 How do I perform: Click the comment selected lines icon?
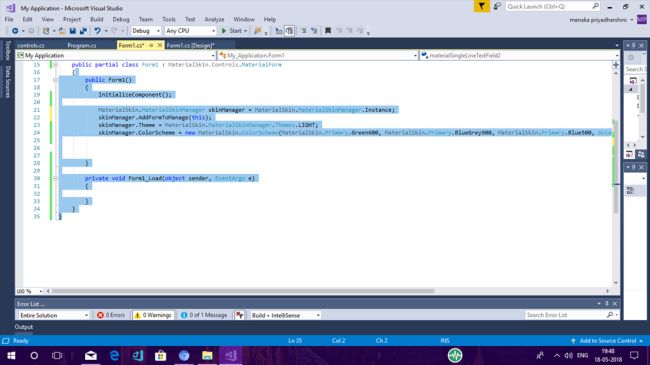(x=303, y=31)
